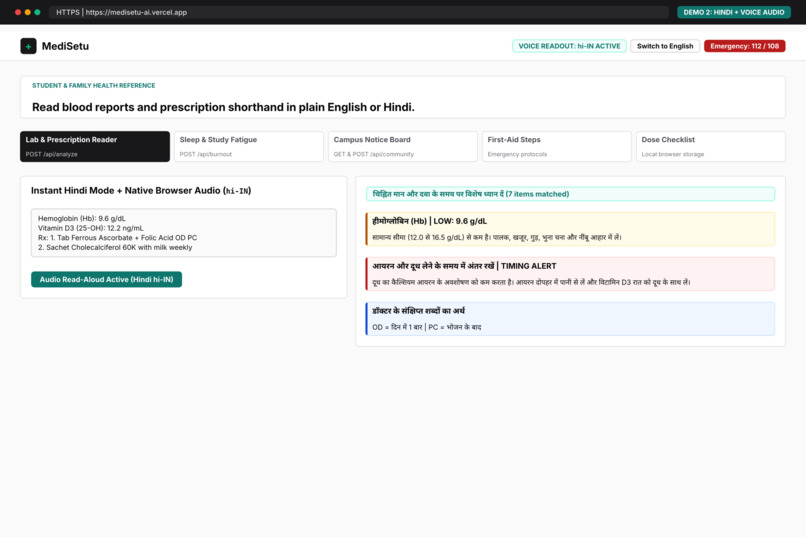Click the MediSetu green plus logo icon
The image size is (806, 537).
(28, 46)
